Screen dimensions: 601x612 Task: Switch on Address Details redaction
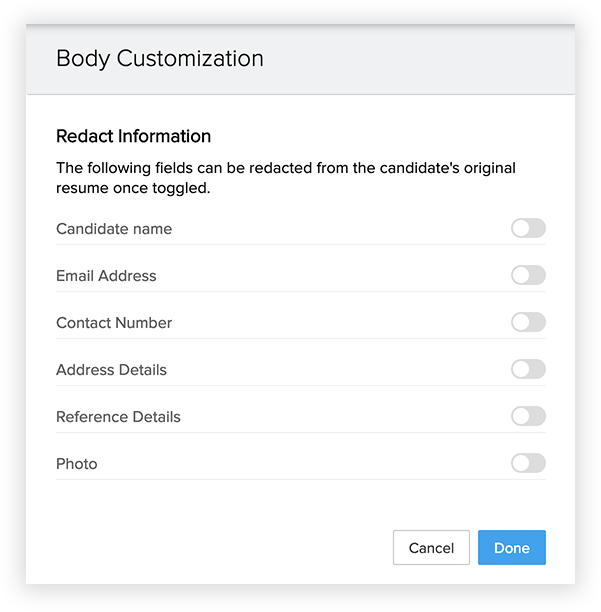(x=528, y=369)
